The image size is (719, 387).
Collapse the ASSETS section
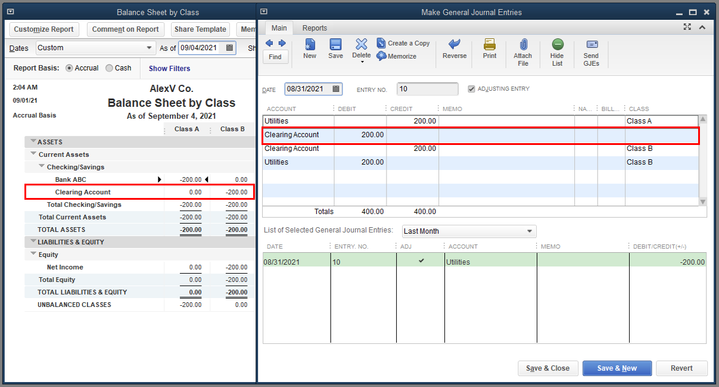[33, 141]
